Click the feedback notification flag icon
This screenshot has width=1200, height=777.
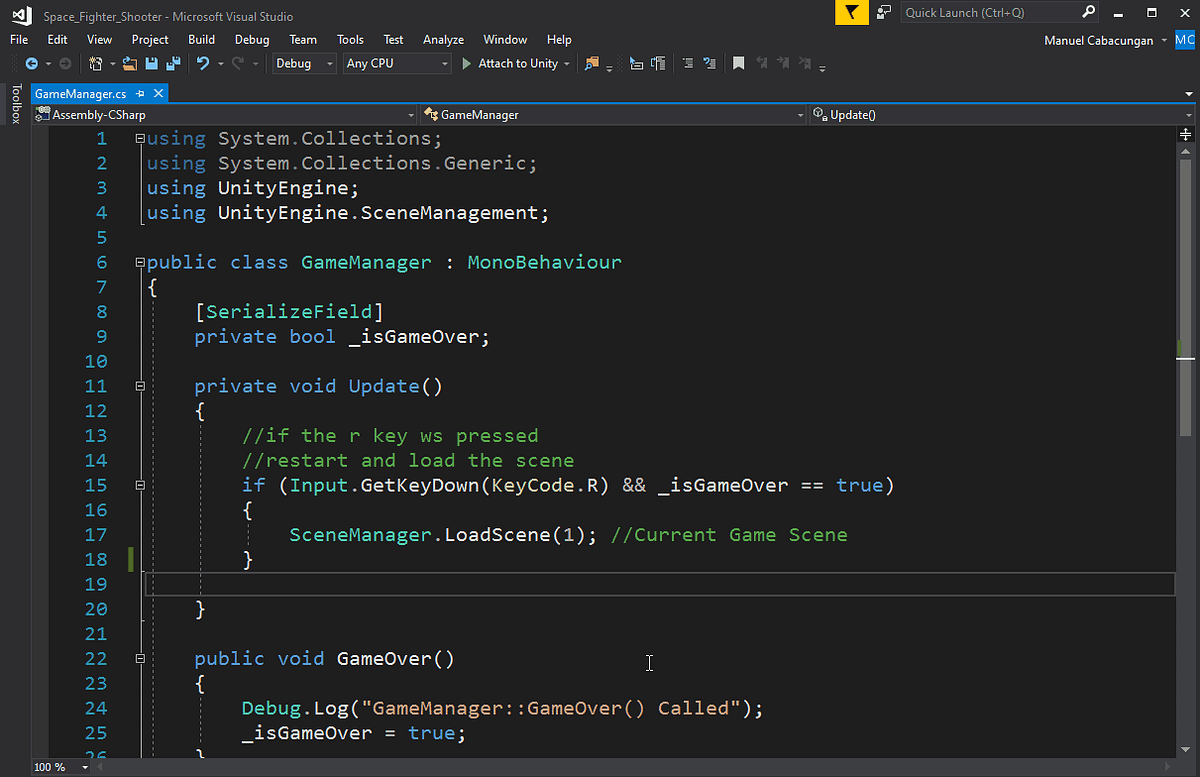pos(851,12)
